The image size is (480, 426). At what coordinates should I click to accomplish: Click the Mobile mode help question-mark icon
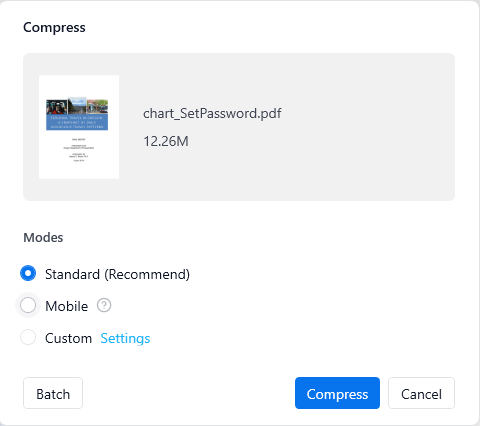(x=104, y=305)
